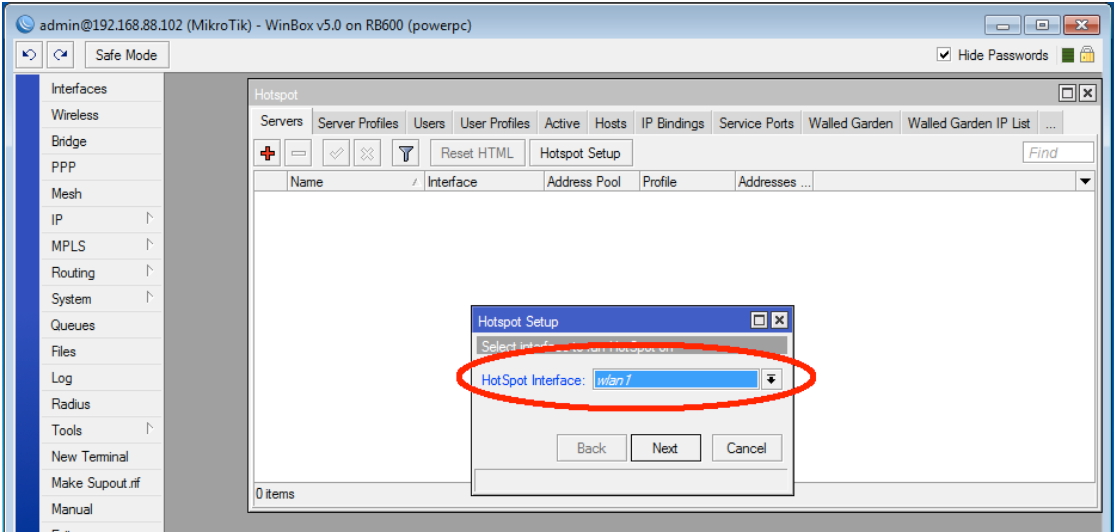Click the Profile column header
The image size is (1116, 532).
coord(687,182)
